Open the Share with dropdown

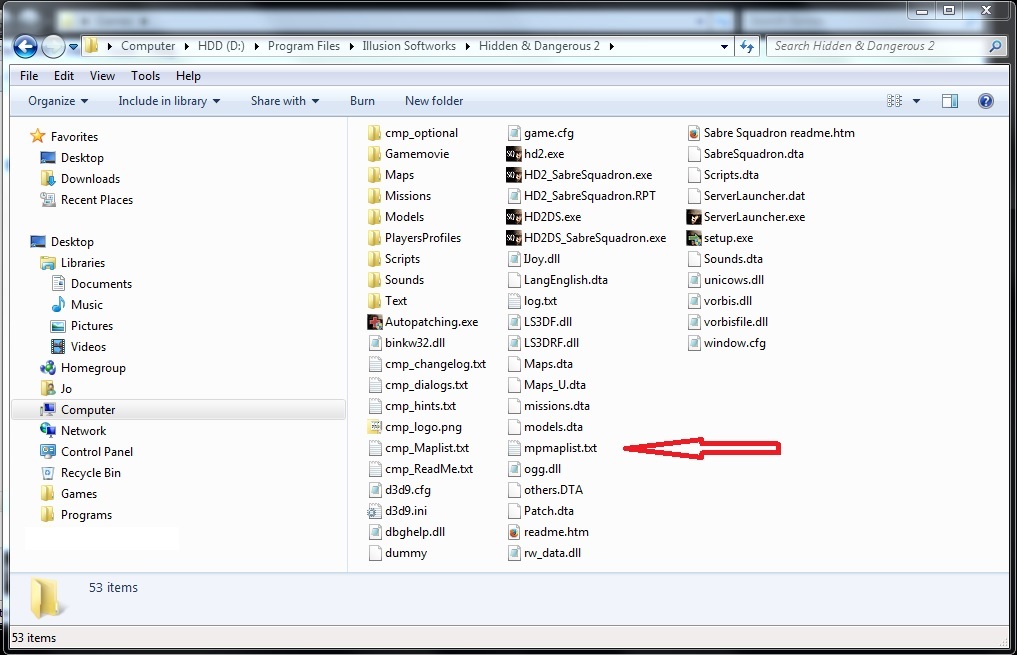point(285,101)
